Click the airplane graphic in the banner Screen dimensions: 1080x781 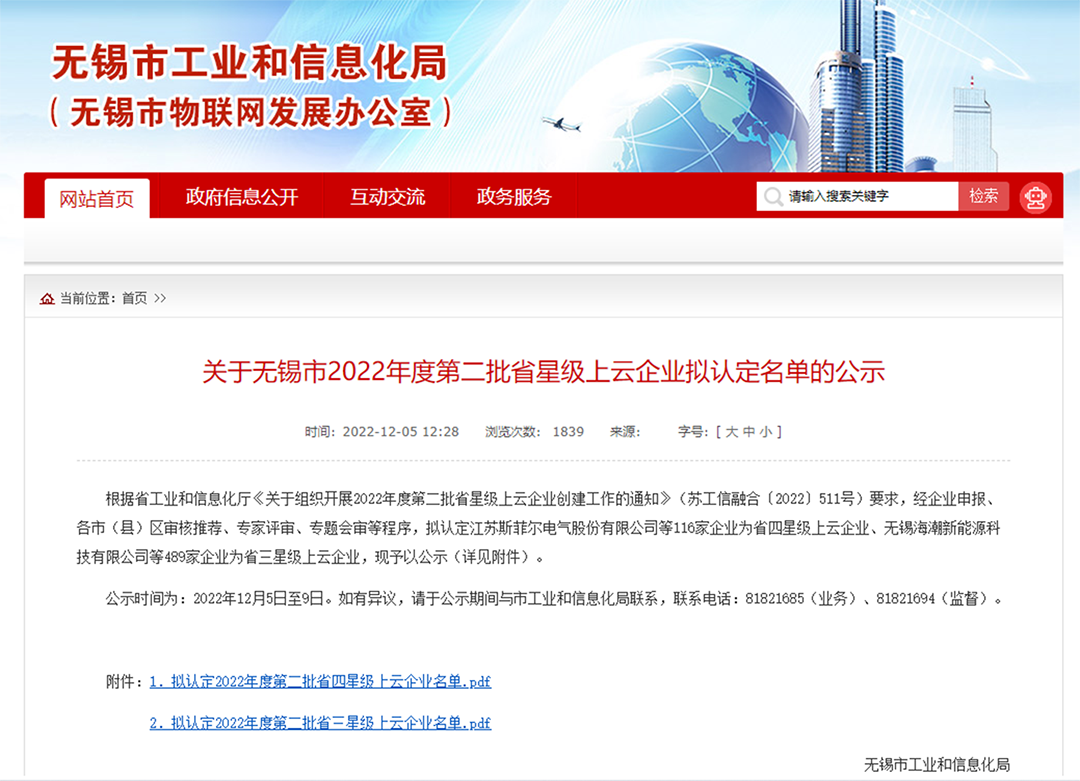point(561,125)
